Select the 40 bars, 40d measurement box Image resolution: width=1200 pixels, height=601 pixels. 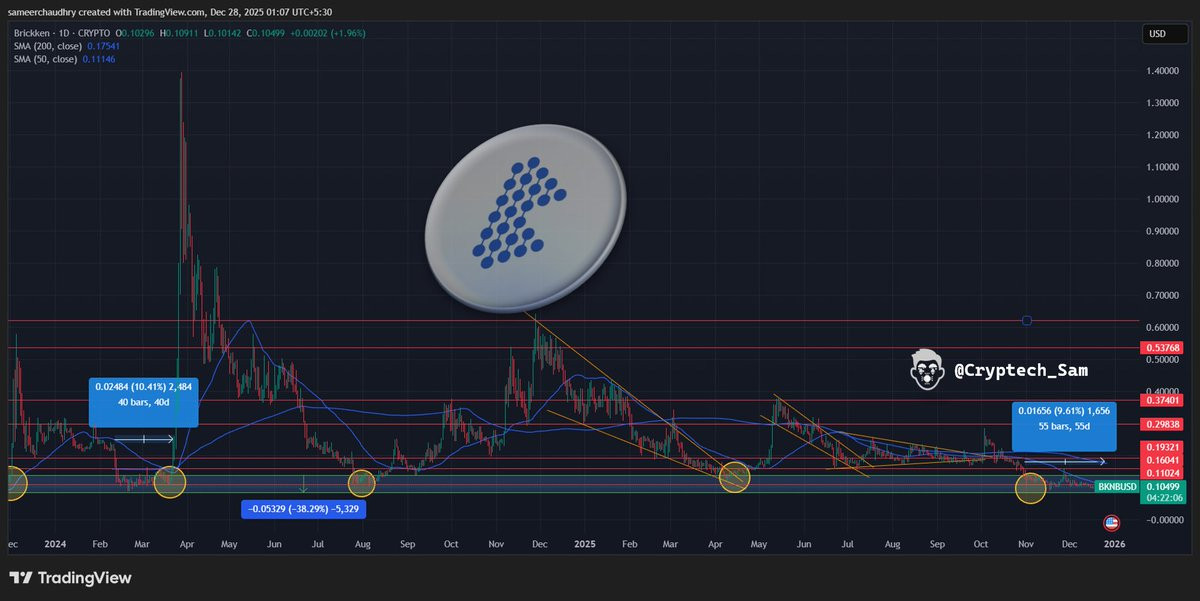point(144,403)
